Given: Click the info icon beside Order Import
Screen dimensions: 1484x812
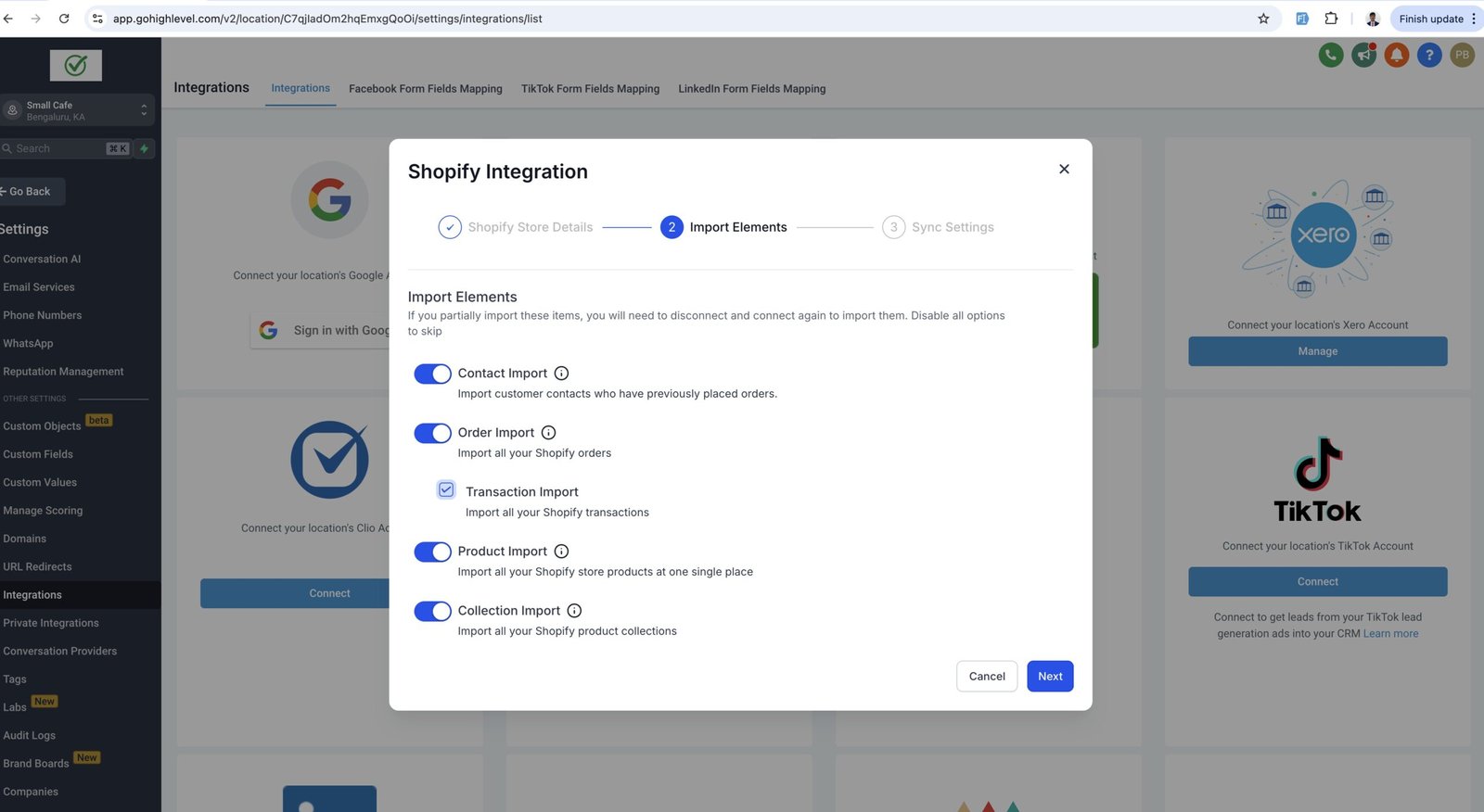Looking at the screenshot, I should pyautogui.click(x=548, y=433).
